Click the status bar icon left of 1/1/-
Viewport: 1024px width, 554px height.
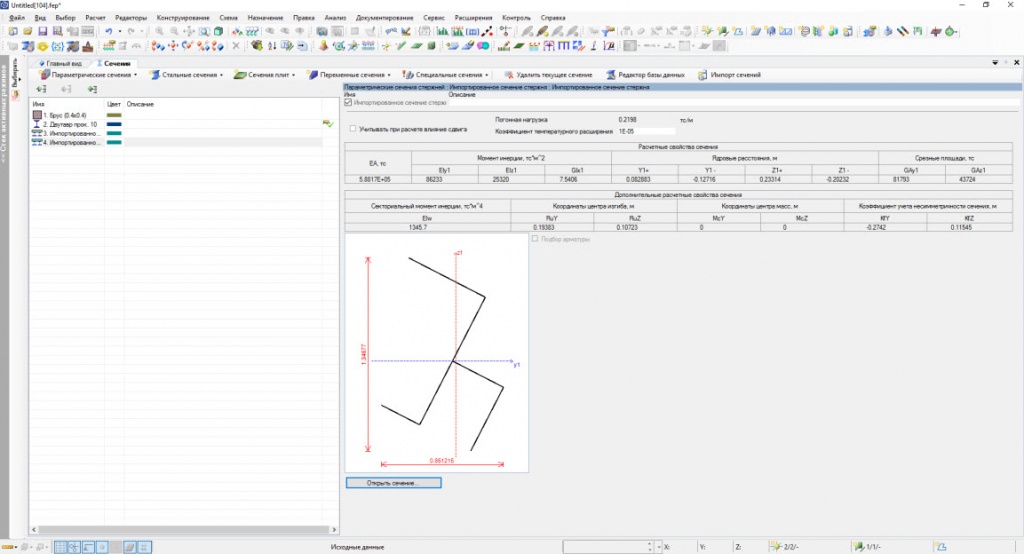click(x=858, y=546)
